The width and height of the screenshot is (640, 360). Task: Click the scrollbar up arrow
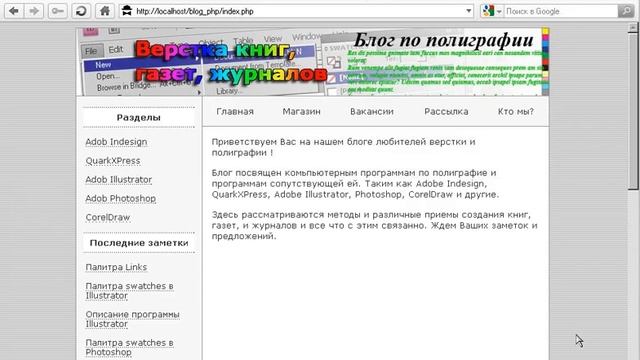coord(633,27)
